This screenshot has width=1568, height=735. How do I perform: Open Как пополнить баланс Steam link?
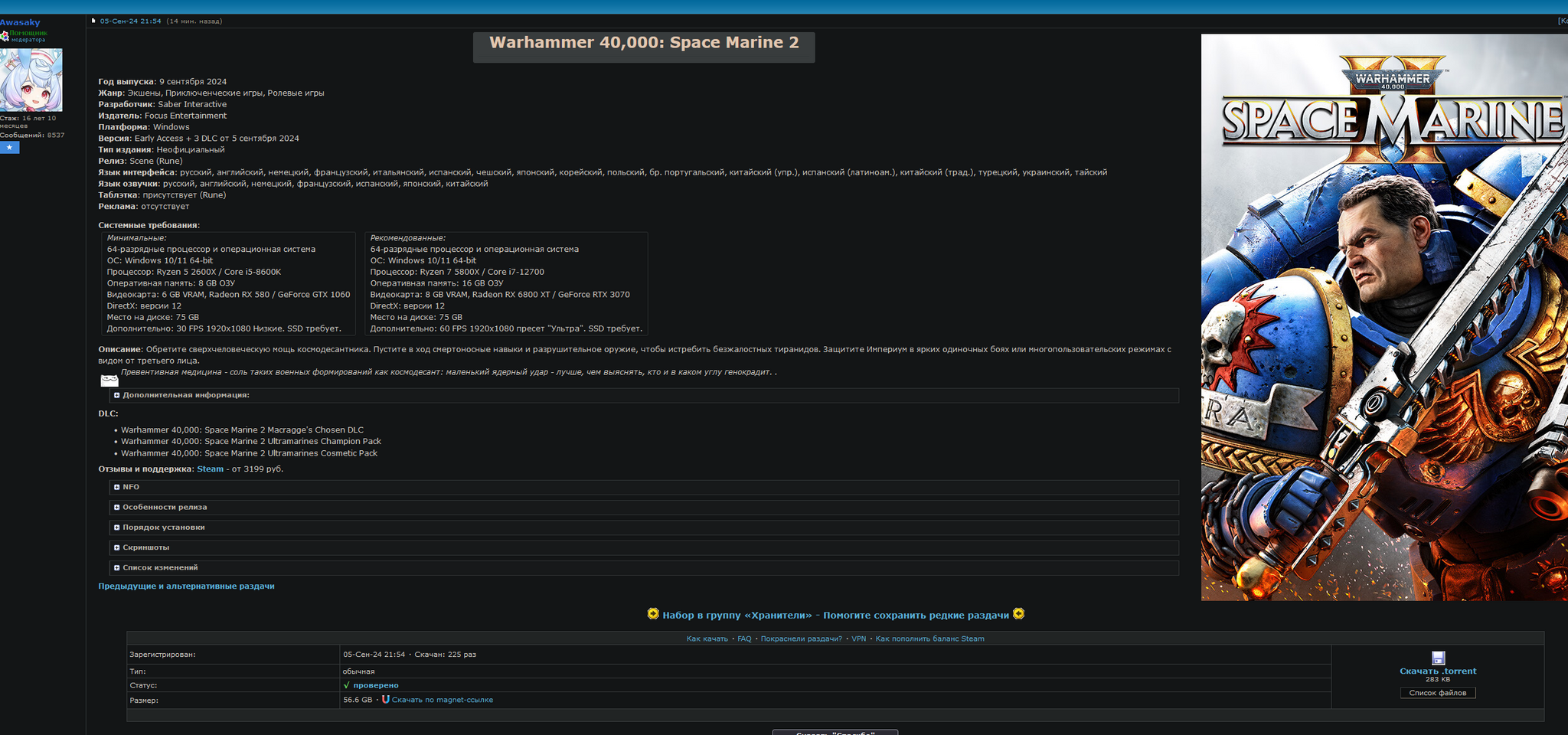[x=930, y=639]
